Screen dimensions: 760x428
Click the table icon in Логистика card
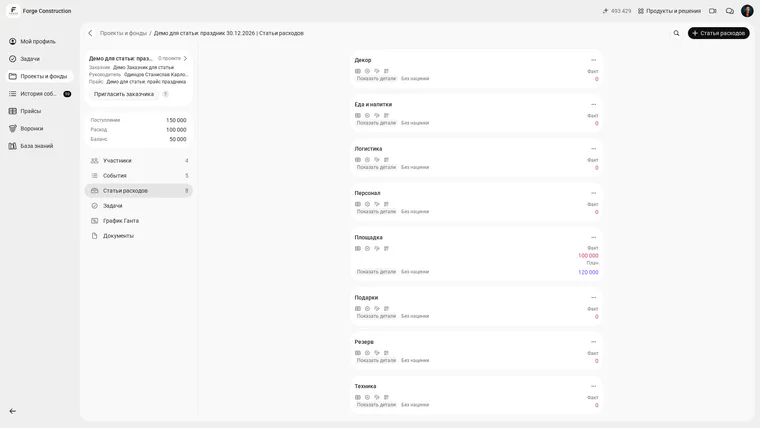pyautogui.click(x=358, y=160)
